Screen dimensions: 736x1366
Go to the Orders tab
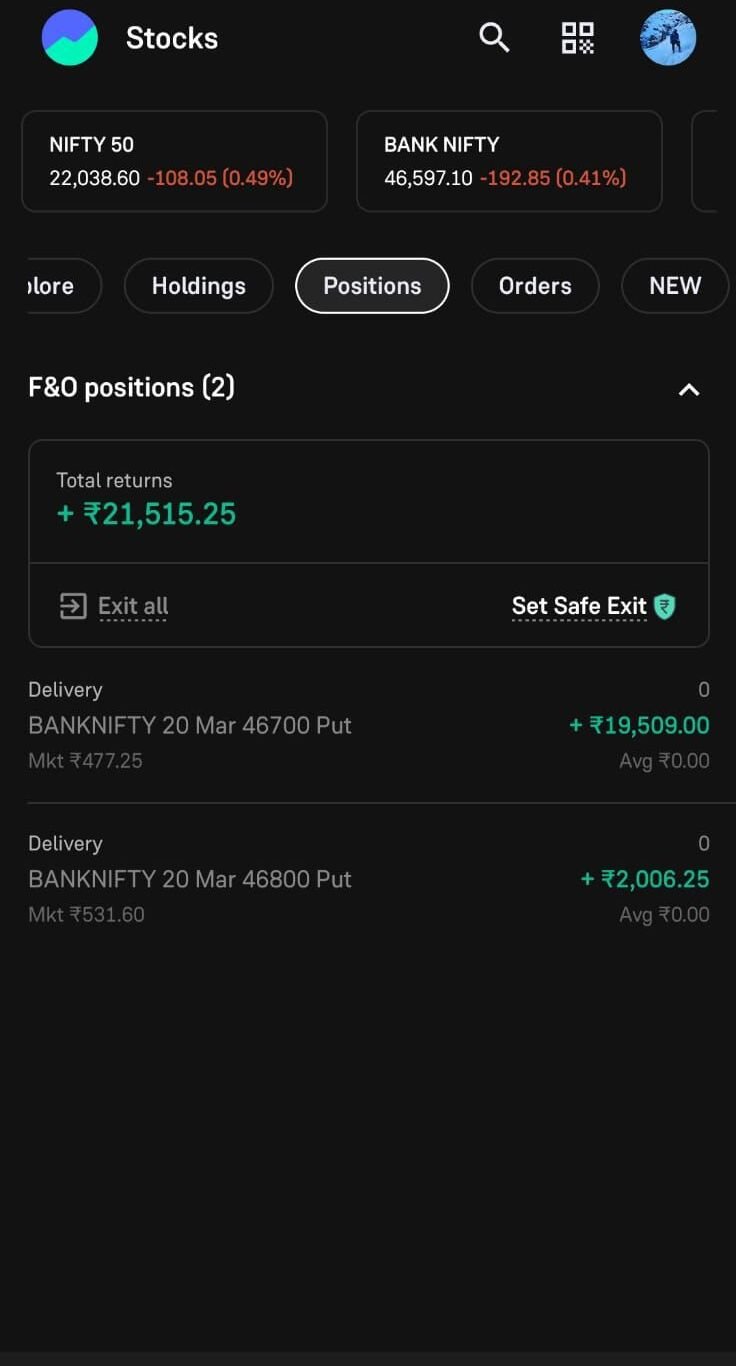pyautogui.click(x=535, y=286)
